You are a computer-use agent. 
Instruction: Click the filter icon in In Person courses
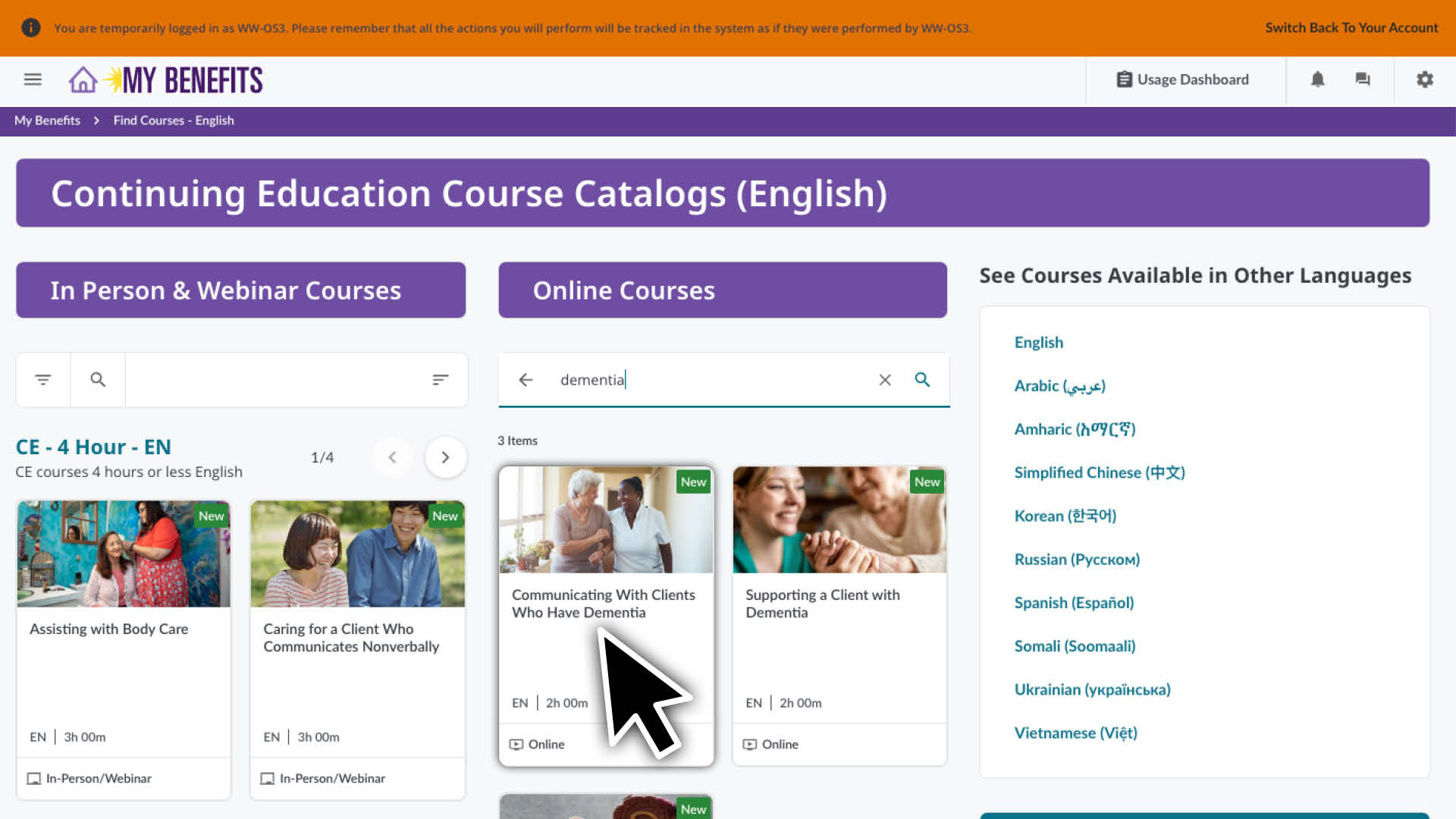42,379
